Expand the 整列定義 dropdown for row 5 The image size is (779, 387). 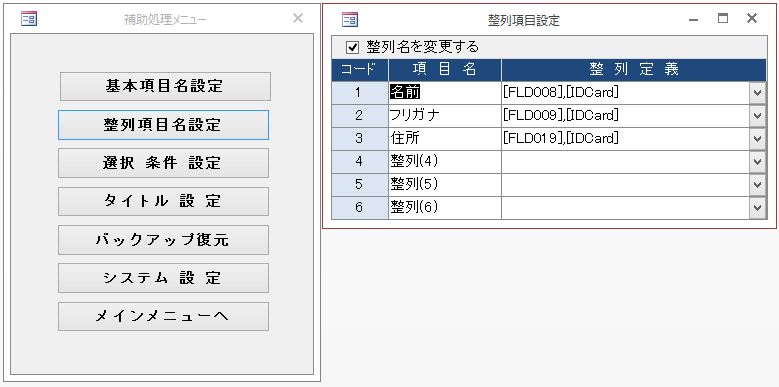pos(758,185)
